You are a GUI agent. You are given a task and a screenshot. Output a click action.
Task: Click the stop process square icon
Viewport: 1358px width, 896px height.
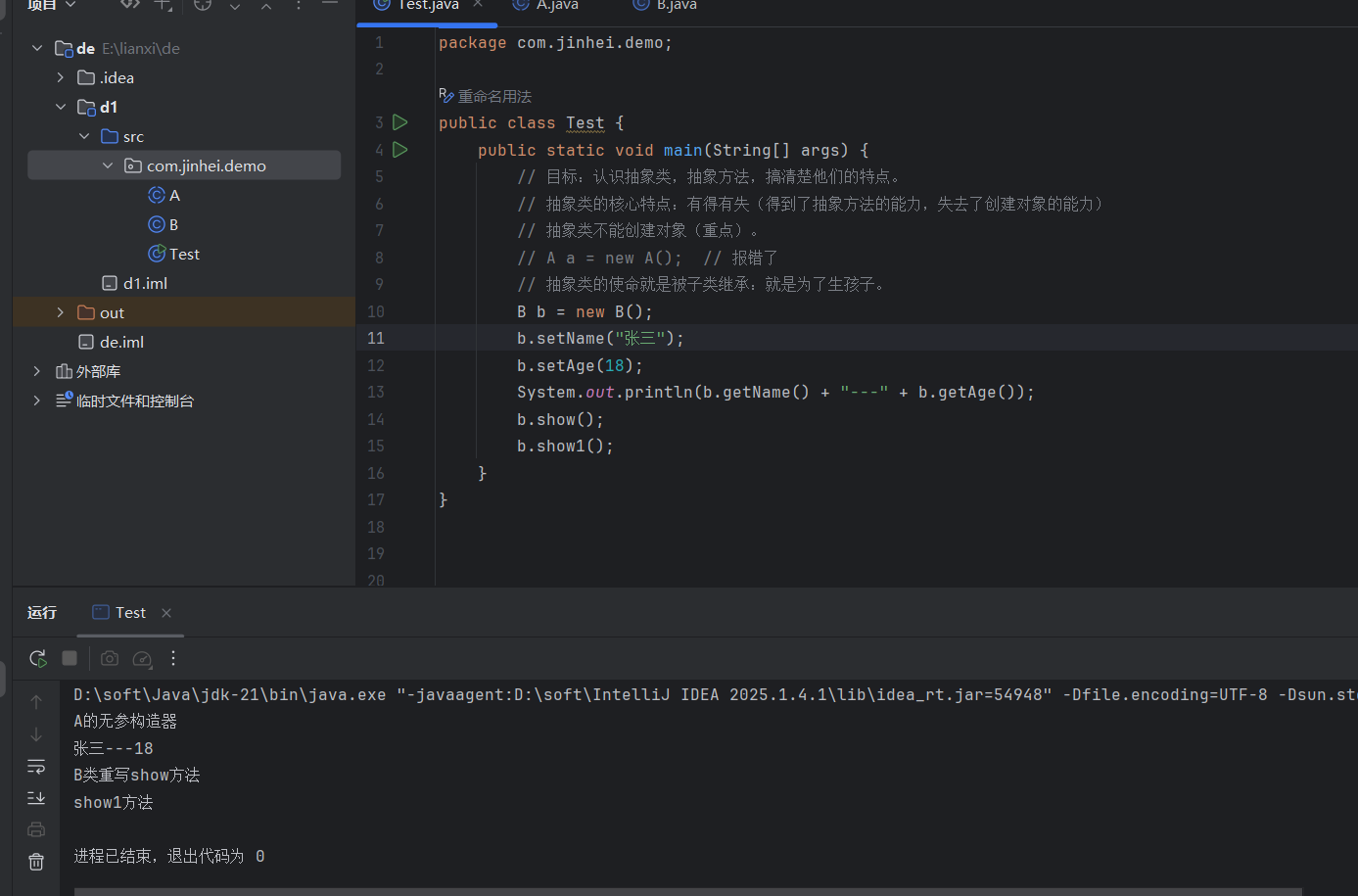[70, 658]
